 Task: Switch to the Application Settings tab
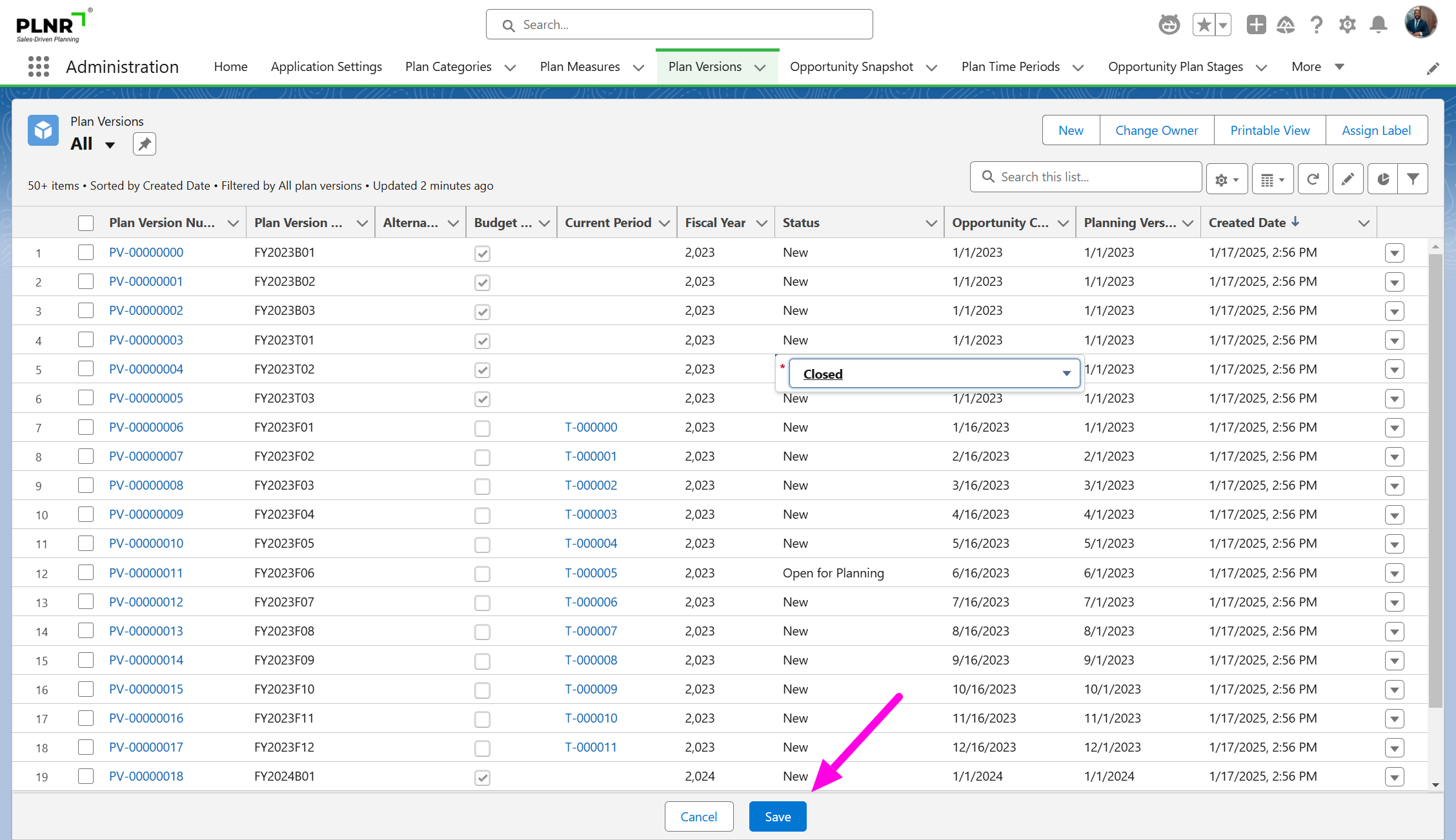326,66
